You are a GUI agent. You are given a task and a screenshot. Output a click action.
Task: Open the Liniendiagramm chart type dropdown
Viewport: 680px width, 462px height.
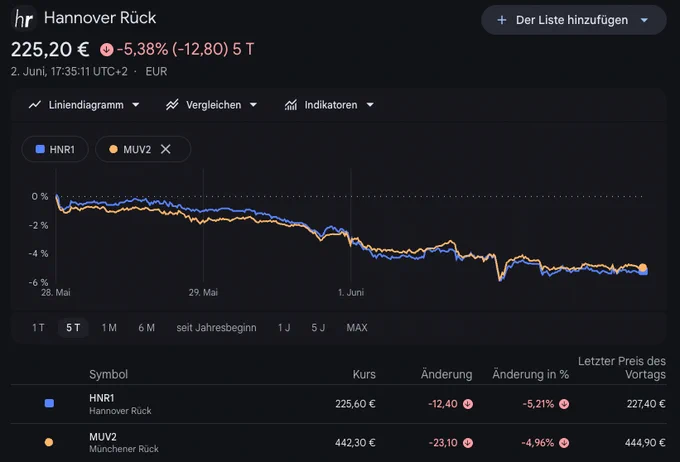click(x=136, y=105)
